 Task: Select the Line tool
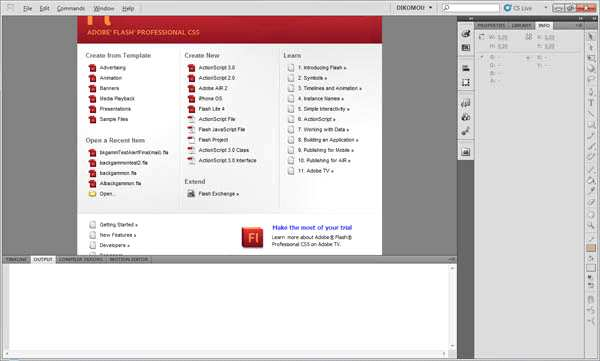tap(591, 114)
